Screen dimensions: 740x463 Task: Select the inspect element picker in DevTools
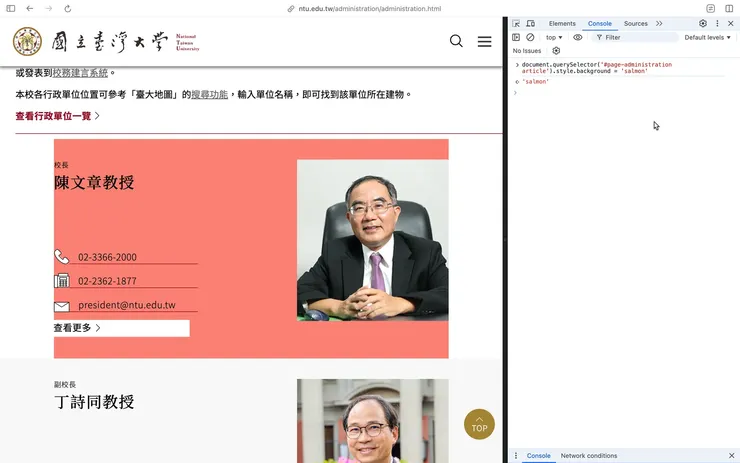516,24
